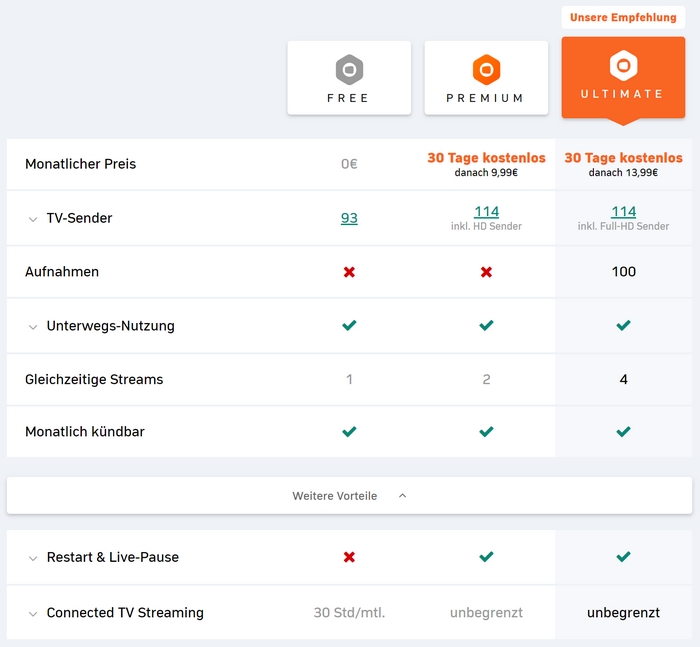Viewport: 700px width, 647px height.
Task: Collapse the Weitere Vorteile section
Action: (x=349, y=496)
